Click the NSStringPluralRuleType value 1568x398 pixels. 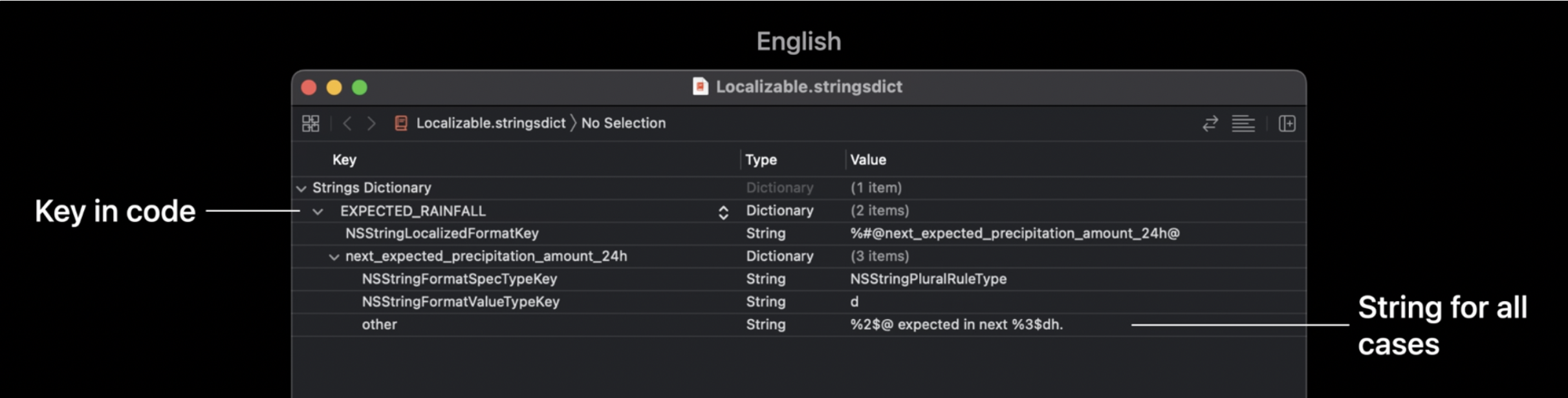pos(928,279)
